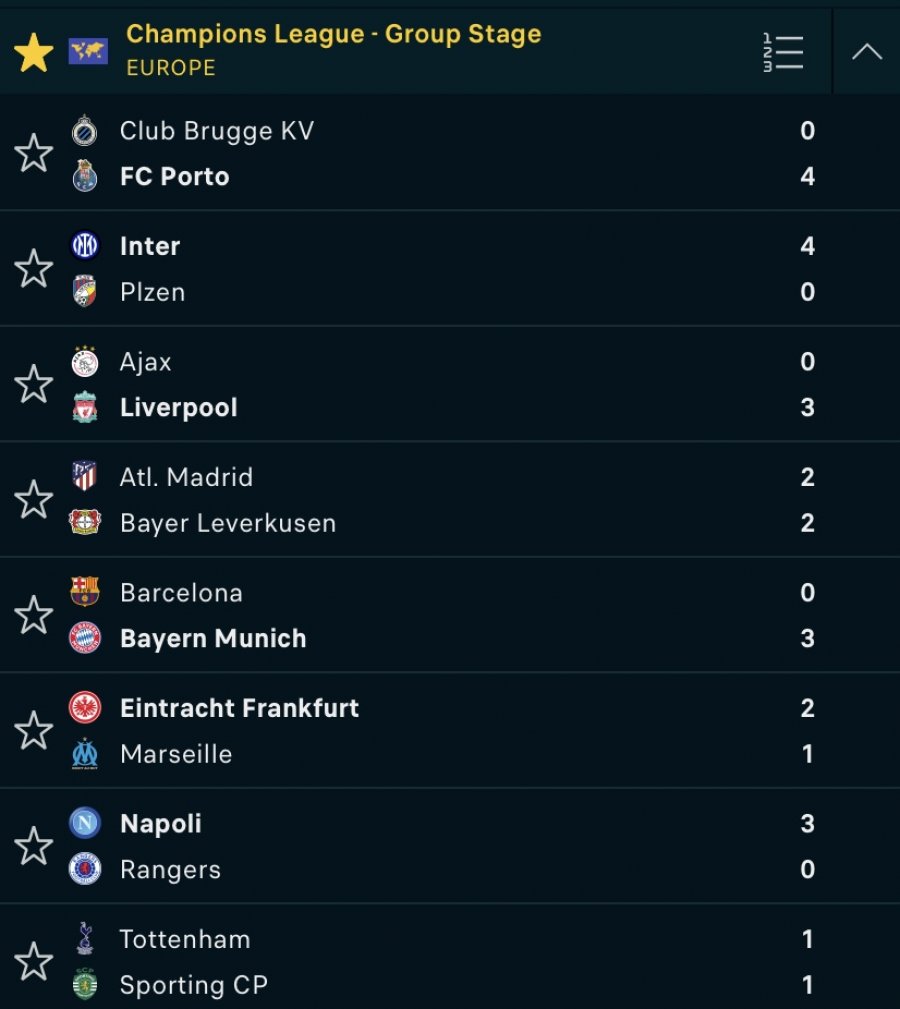Click the Rangers score of 0
The image size is (900, 1009).
coord(807,869)
